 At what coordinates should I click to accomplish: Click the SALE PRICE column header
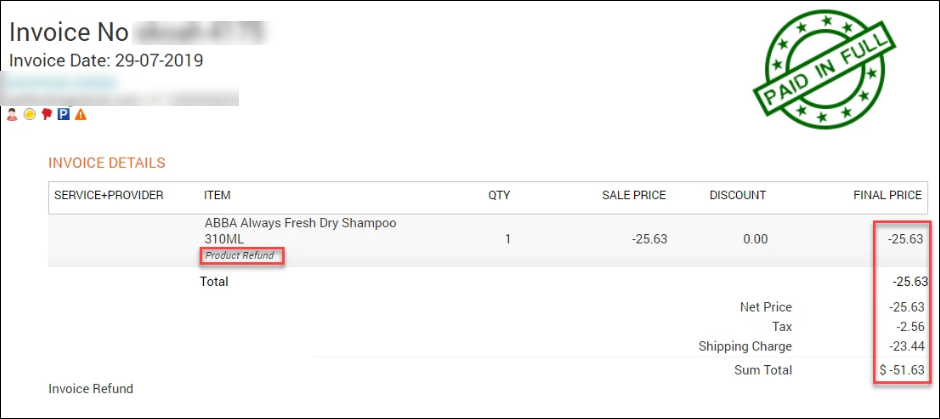[634, 195]
